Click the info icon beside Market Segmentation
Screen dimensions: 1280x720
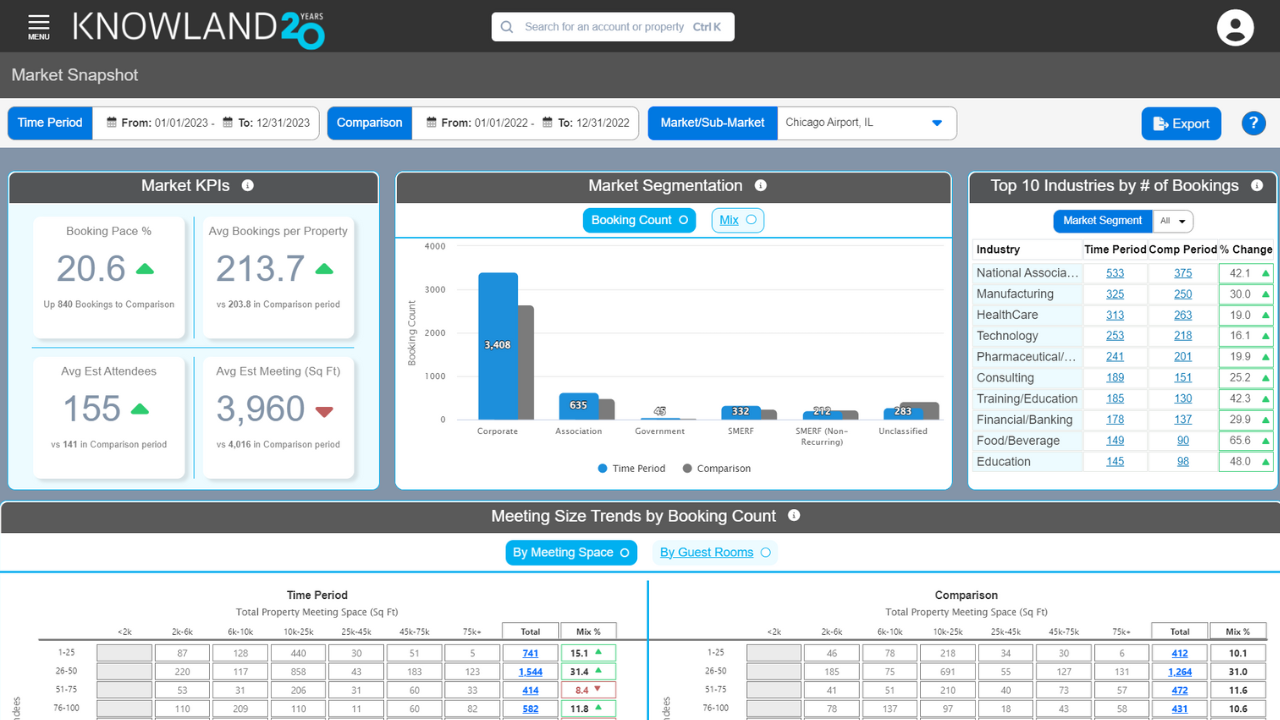point(761,186)
